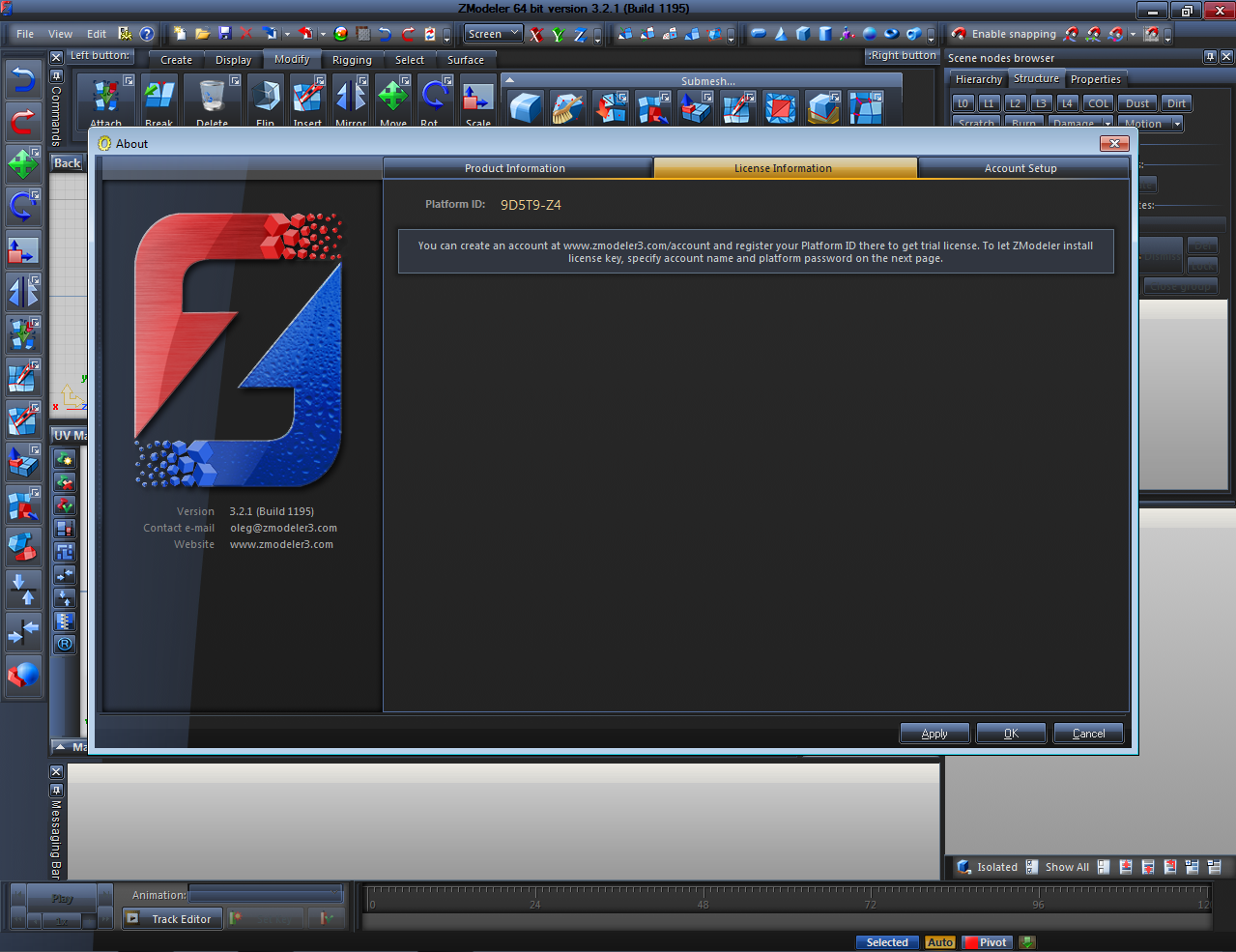Viewport: 1236px width, 952px height.
Task: Select the brush cleanup tool in Submesh panel
Action: pyautogui.click(x=567, y=108)
